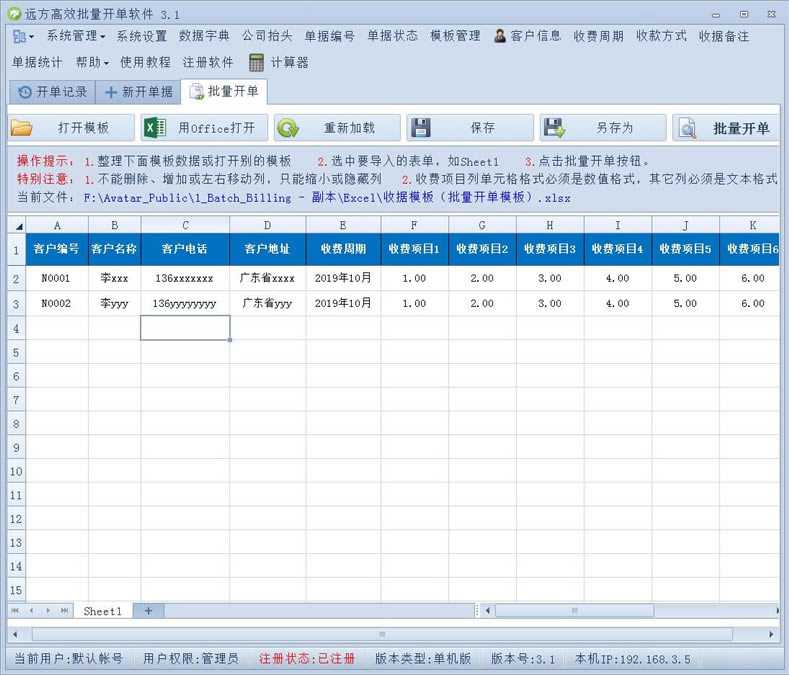Click the open template folder icon
This screenshot has width=789, height=675.
point(22,128)
